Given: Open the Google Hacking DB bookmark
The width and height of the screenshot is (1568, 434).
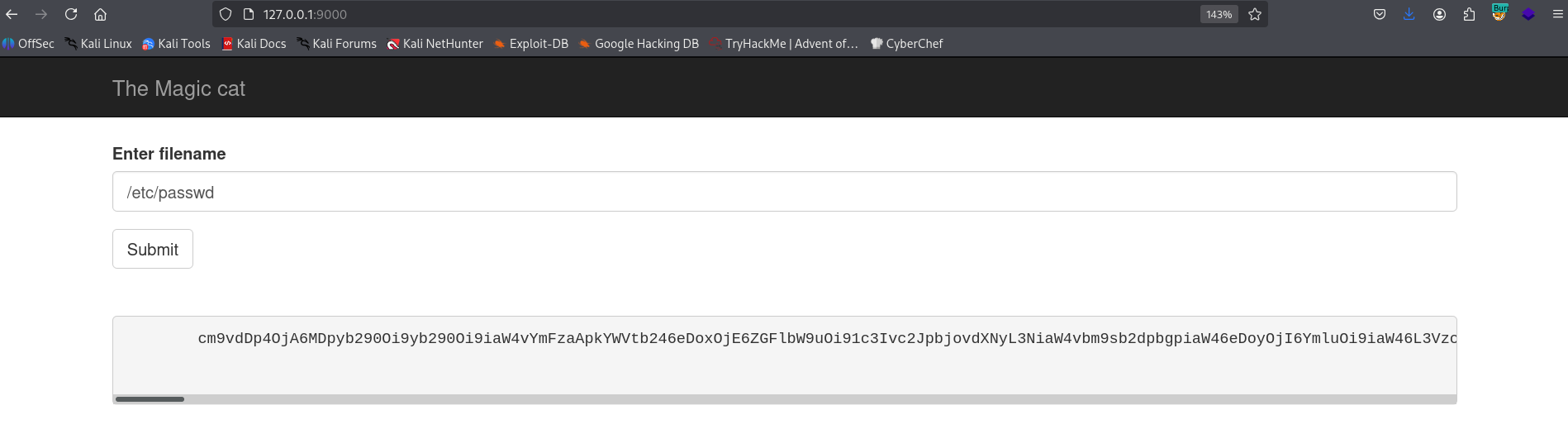Looking at the screenshot, I should (639, 44).
